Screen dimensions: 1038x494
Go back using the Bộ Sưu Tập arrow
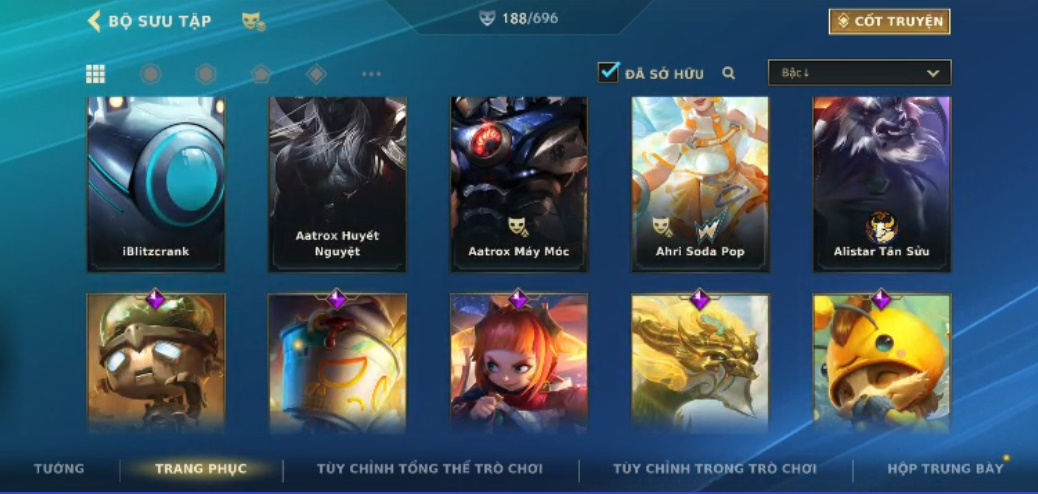[94, 21]
